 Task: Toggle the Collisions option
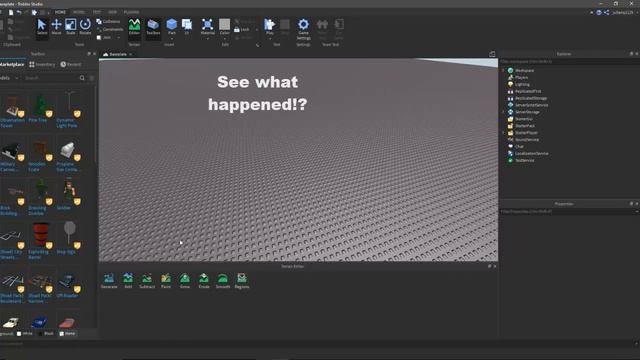(108, 21)
